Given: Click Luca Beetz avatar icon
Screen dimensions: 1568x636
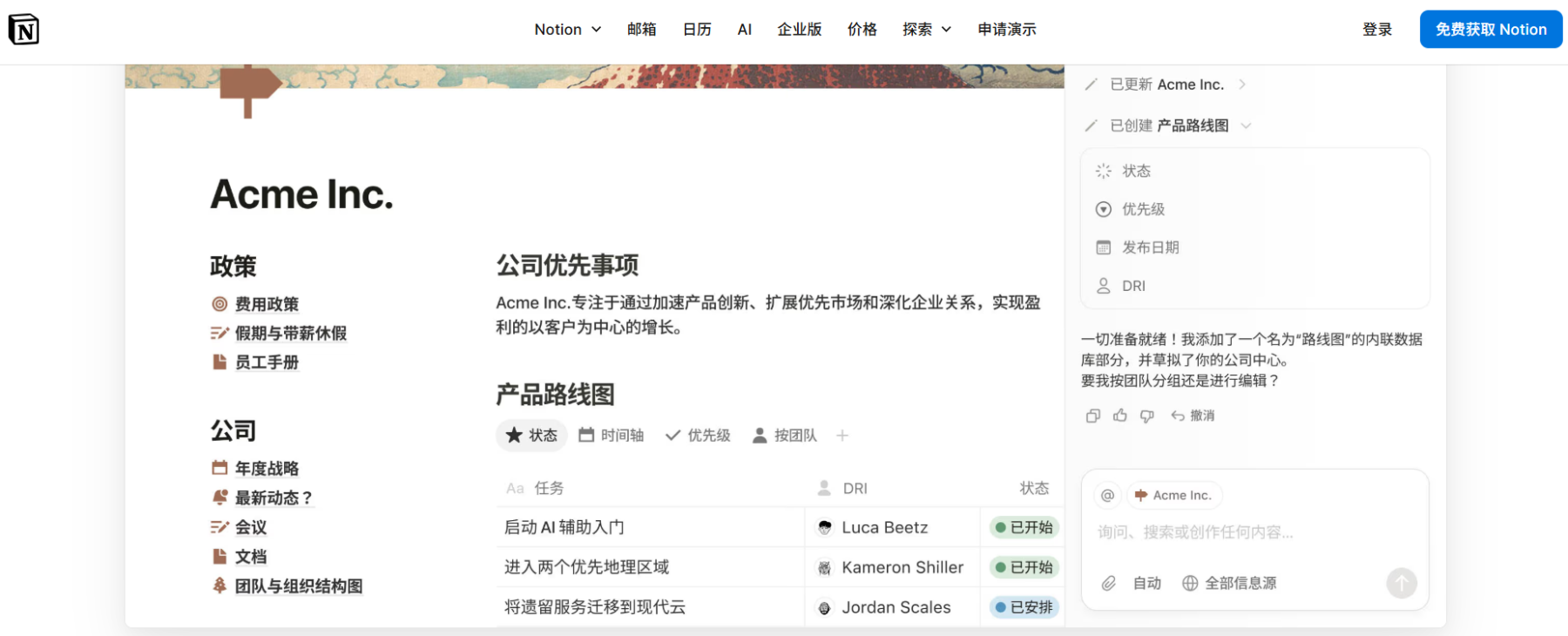Looking at the screenshot, I should pyautogui.click(x=824, y=527).
